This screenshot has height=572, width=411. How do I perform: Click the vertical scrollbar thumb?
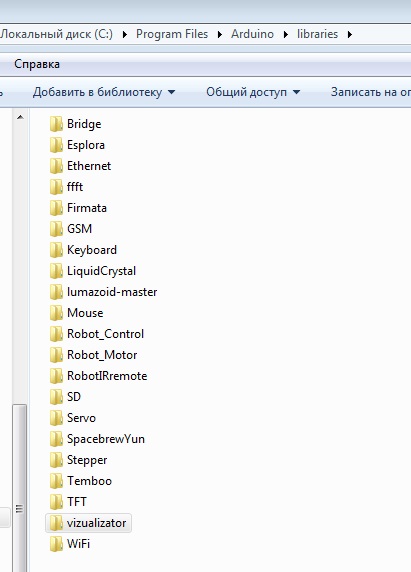[19, 488]
